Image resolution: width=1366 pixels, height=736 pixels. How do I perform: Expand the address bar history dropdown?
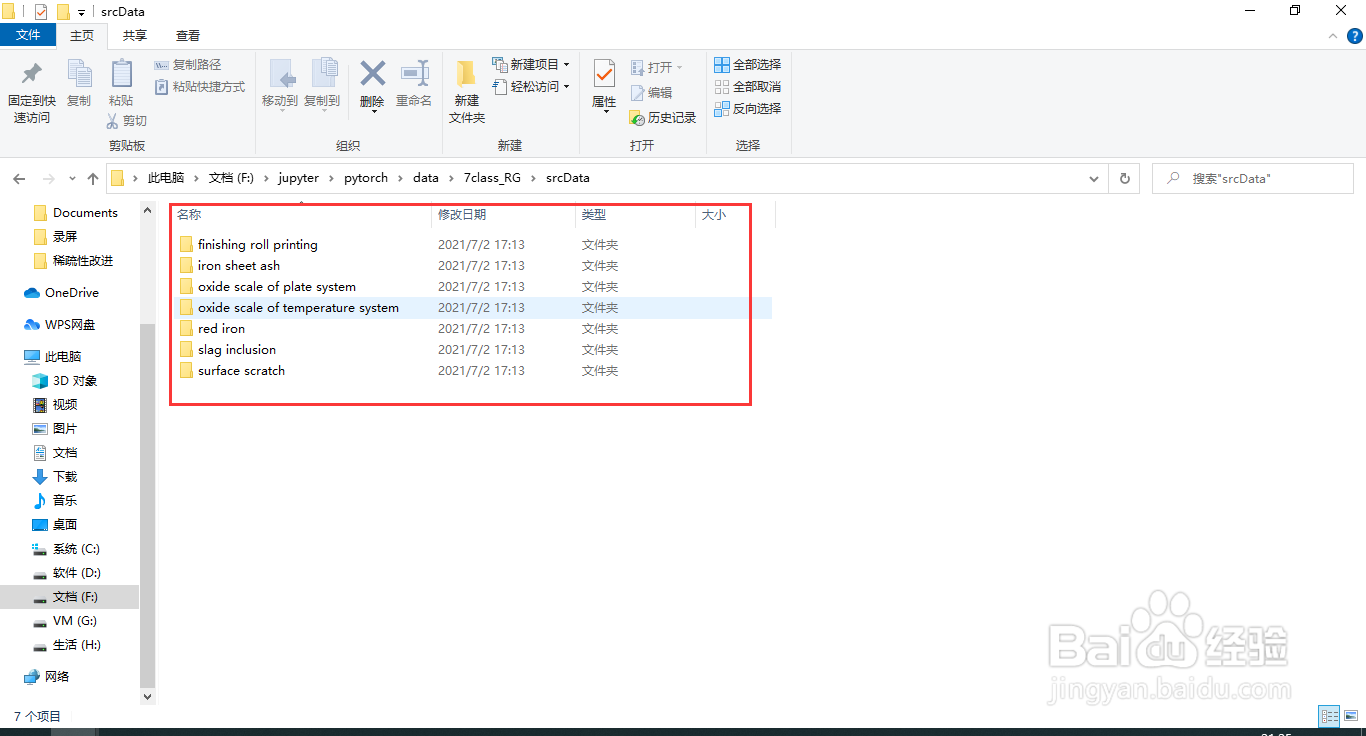[1093, 178]
